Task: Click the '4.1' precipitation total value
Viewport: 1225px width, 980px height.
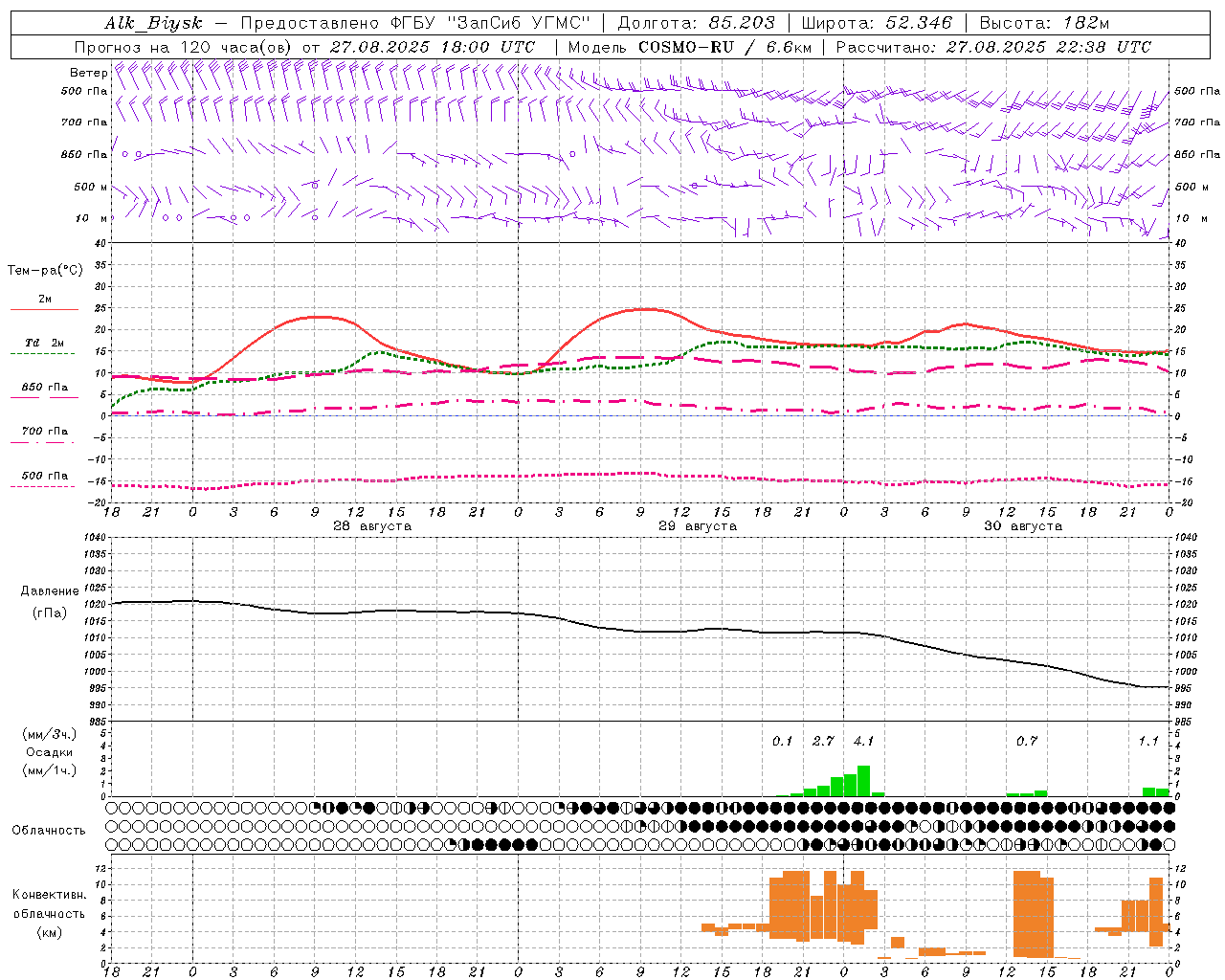Action: click(863, 742)
